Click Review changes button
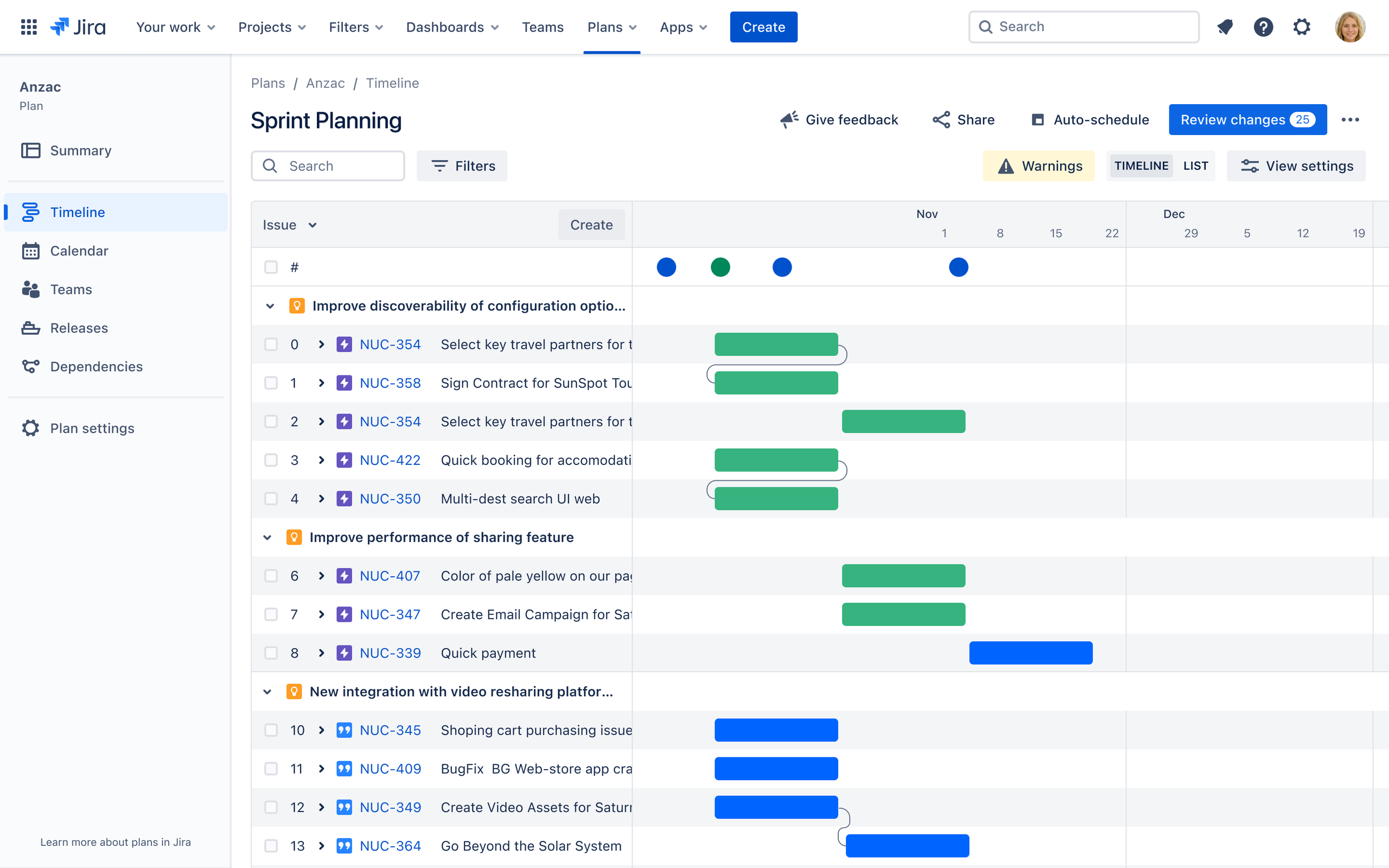1389x868 pixels. pos(1247,119)
